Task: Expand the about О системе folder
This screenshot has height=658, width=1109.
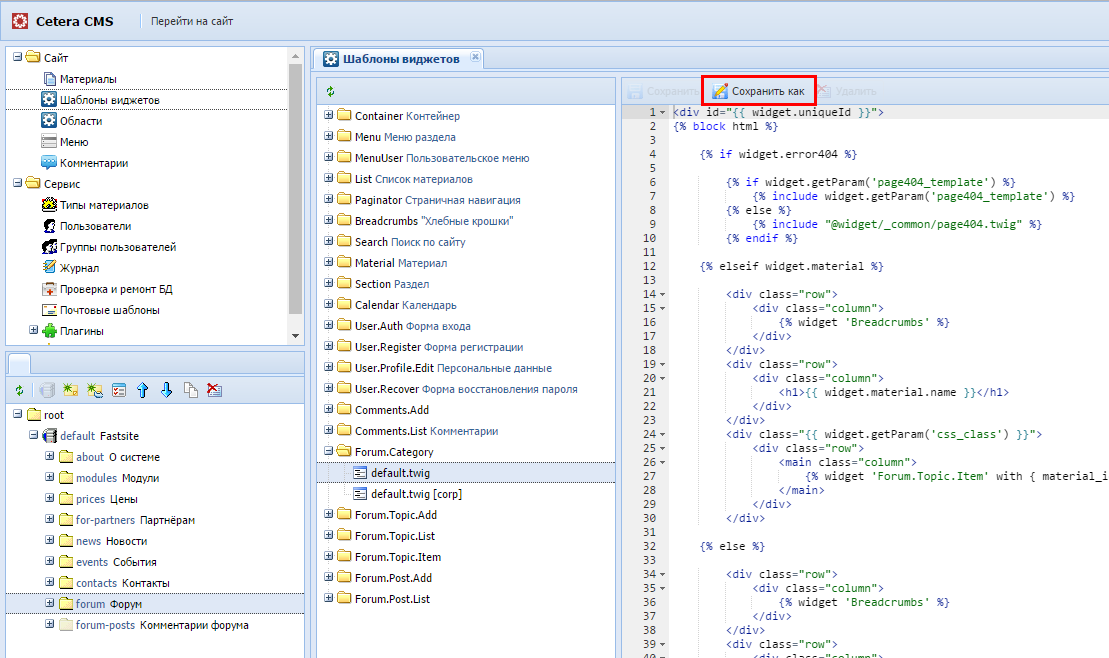Action: click(x=50, y=456)
